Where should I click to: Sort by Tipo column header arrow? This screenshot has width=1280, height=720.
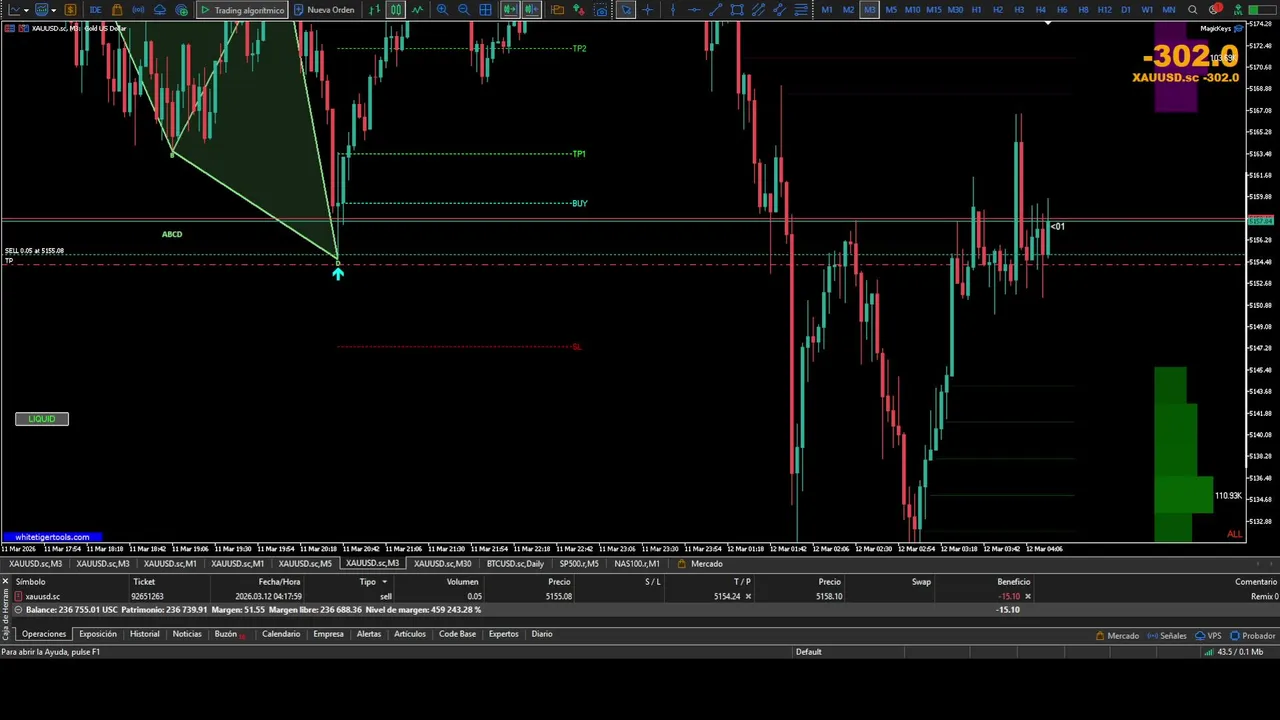[x=383, y=581]
